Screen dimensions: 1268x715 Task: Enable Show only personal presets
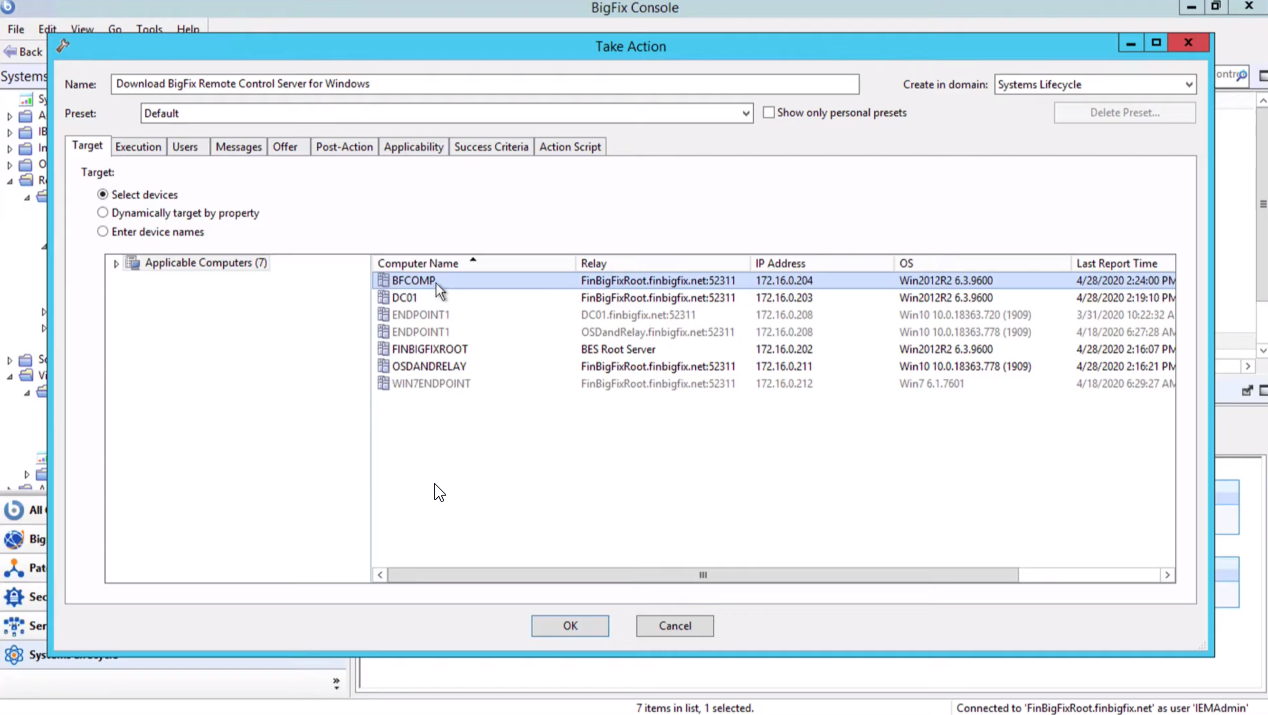(x=769, y=112)
